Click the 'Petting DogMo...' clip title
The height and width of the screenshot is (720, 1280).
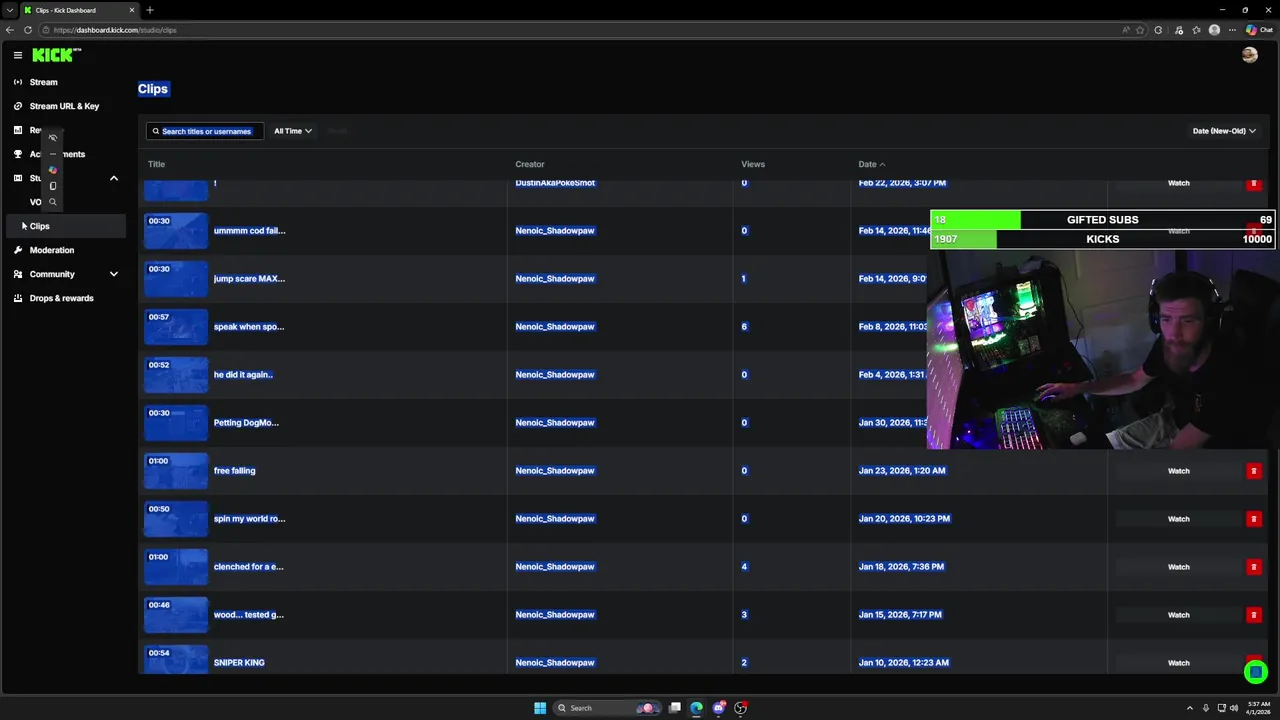(246, 423)
